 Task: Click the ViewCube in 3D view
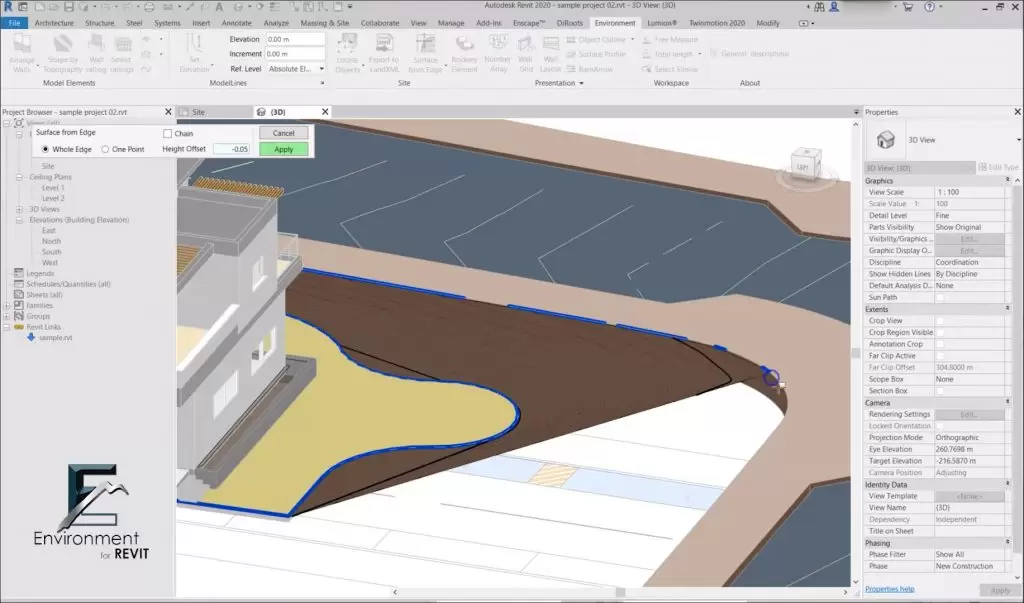point(803,164)
